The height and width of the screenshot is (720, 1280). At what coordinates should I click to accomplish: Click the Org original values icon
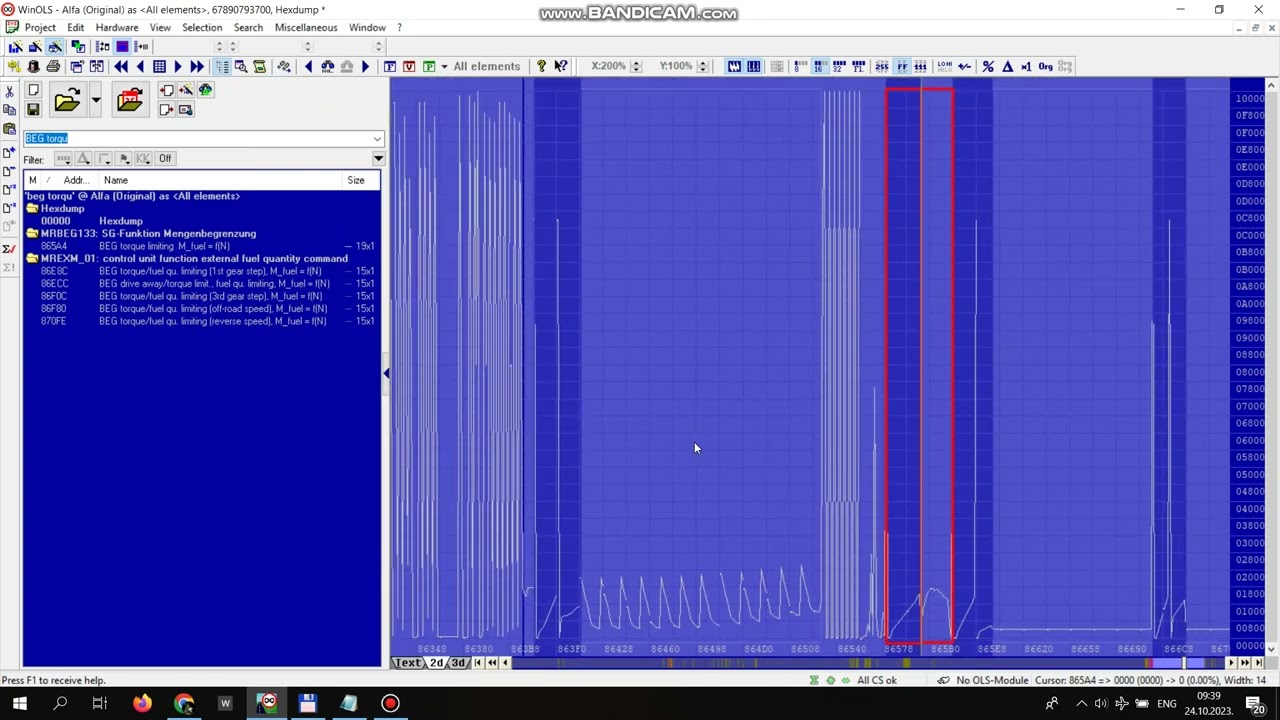(1045, 67)
